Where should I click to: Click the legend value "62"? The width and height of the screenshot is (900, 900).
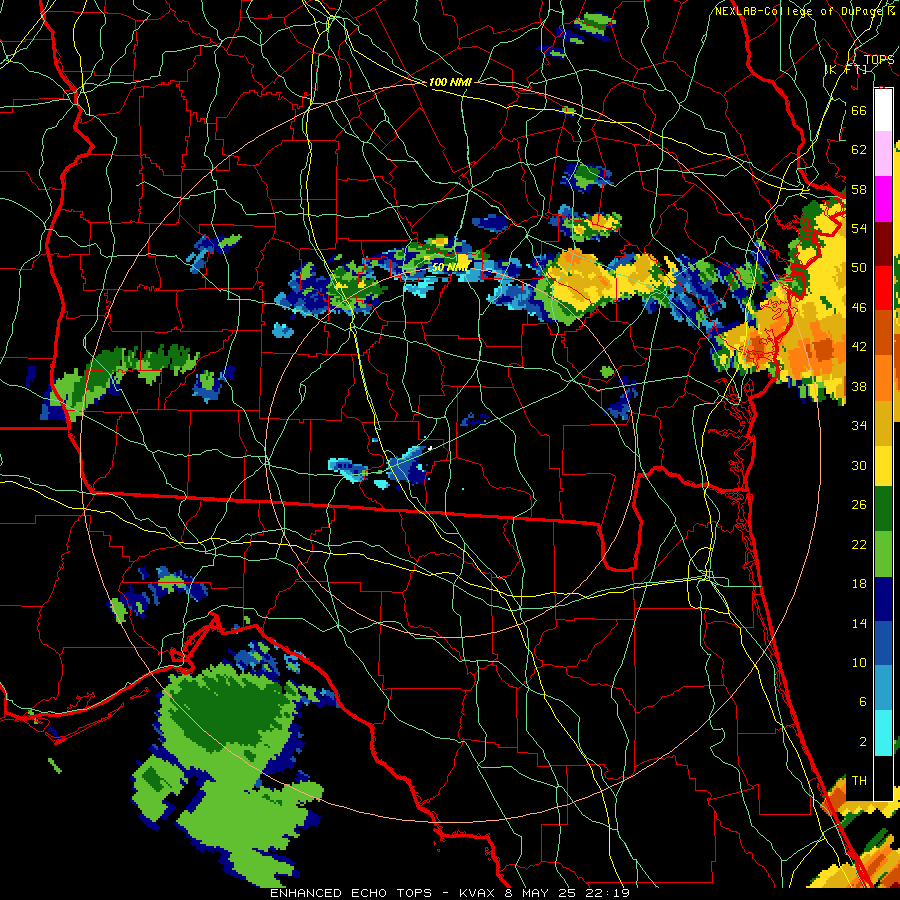pos(859,150)
